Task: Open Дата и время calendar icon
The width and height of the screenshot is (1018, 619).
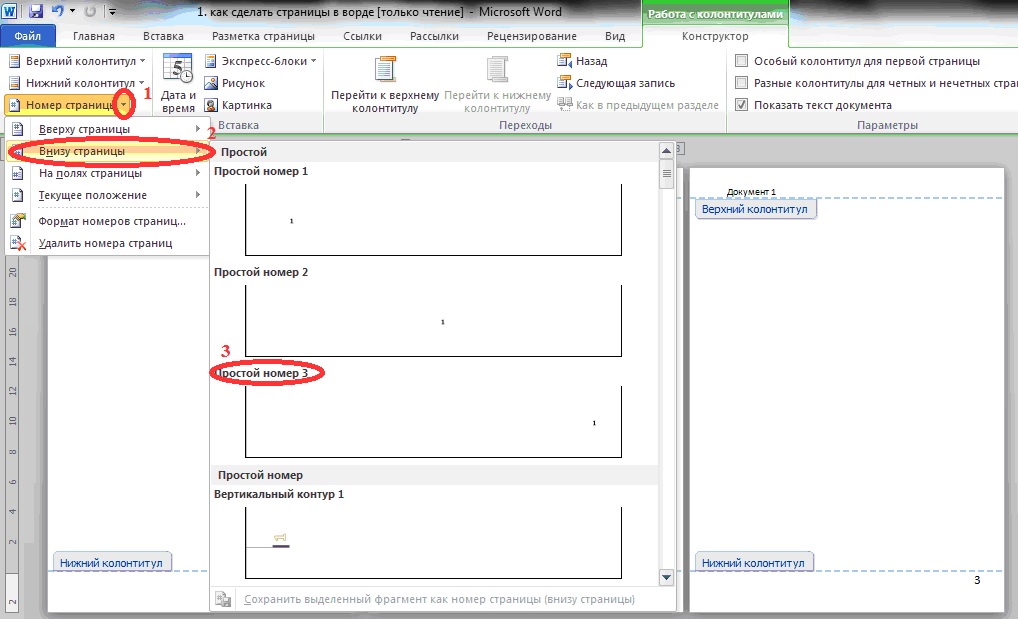Action: tap(178, 69)
